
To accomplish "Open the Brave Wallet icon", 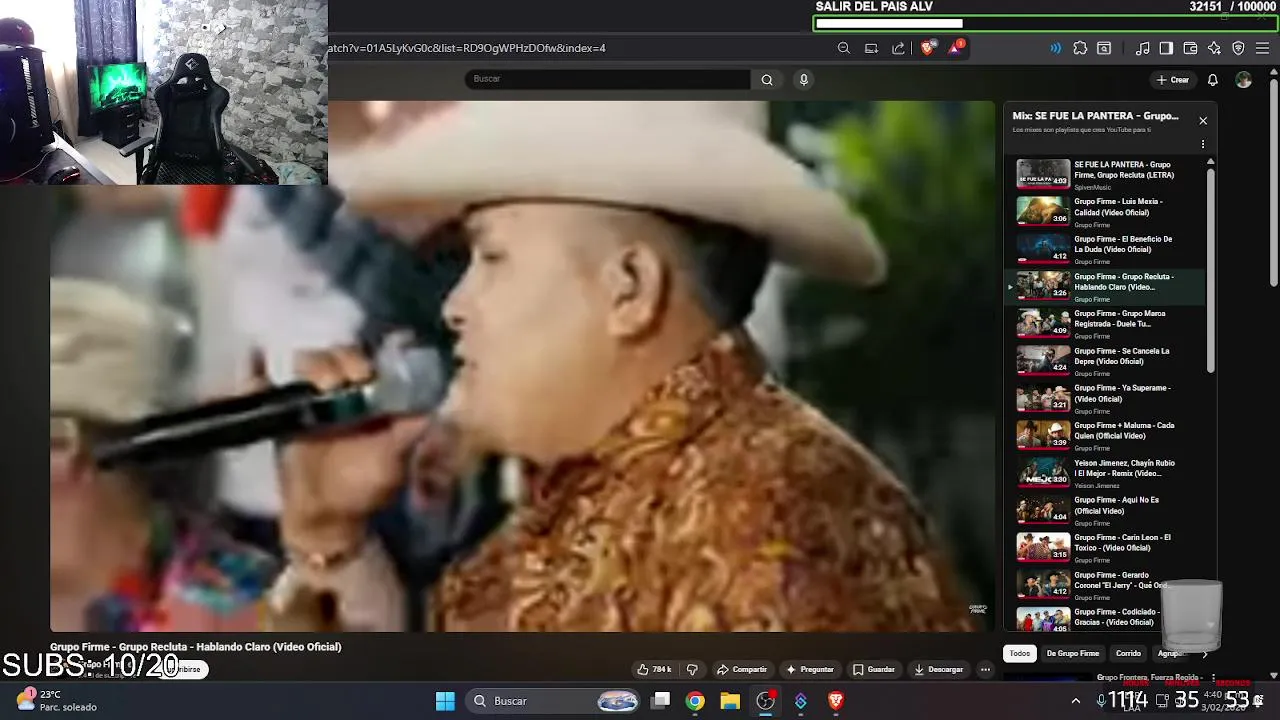I will click(1190, 48).
